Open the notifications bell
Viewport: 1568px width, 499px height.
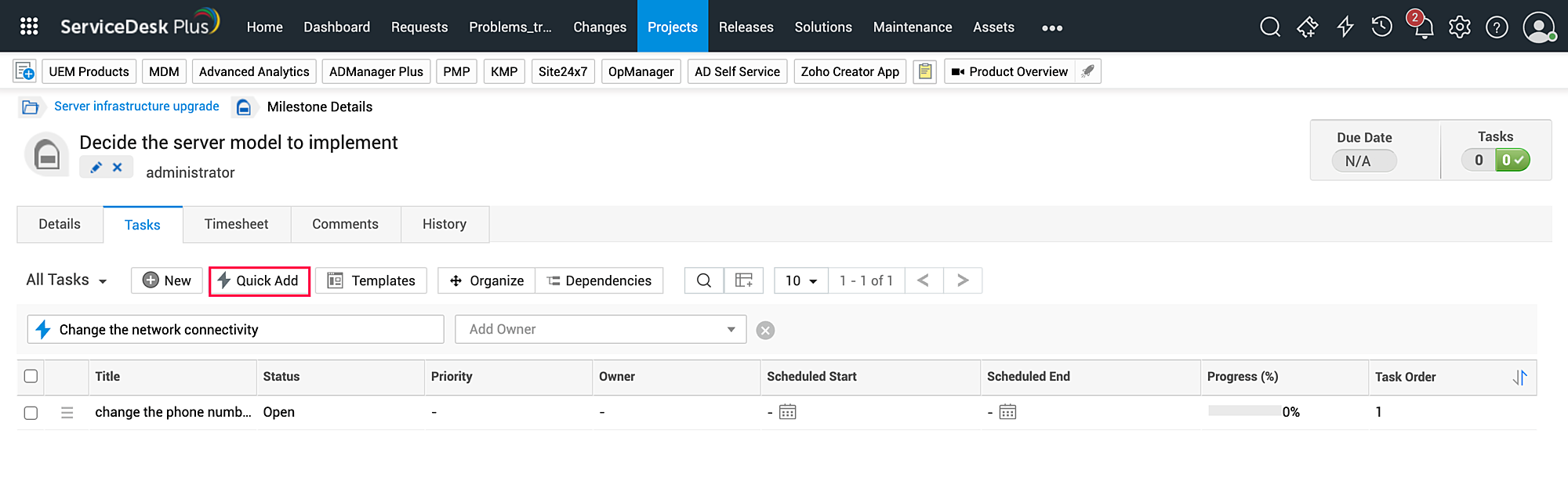pyautogui.click(x=1423, y=27)
